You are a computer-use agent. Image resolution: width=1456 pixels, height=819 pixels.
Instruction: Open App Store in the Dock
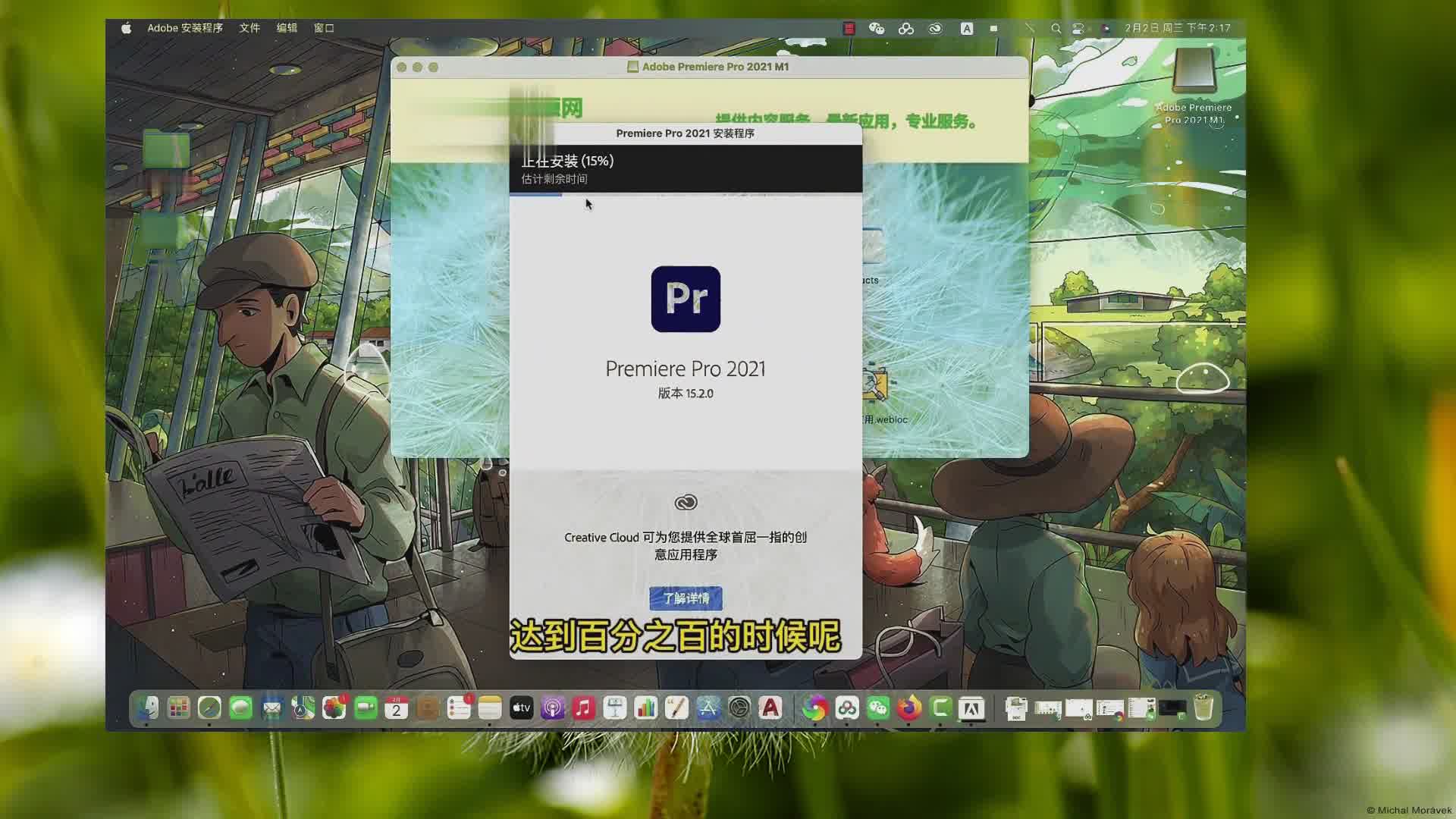coord(708,708)
